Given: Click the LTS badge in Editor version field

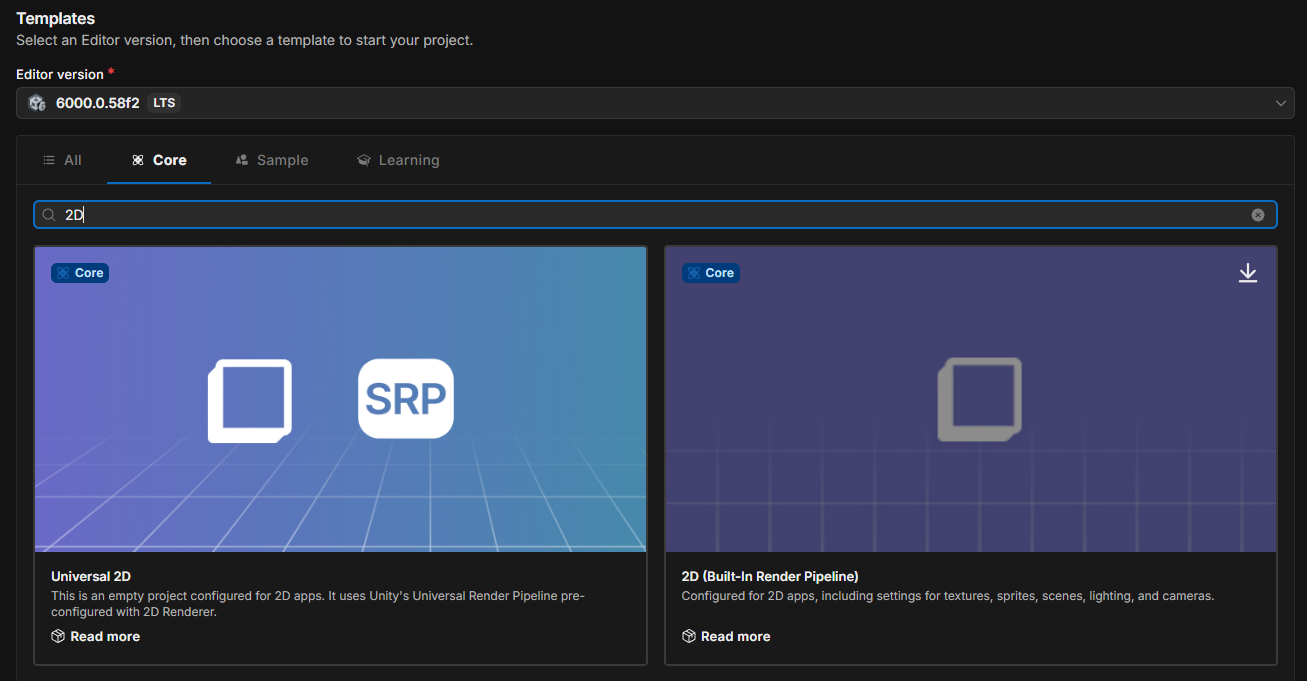Looking at the screenshot, I should (x=163, y=103).
